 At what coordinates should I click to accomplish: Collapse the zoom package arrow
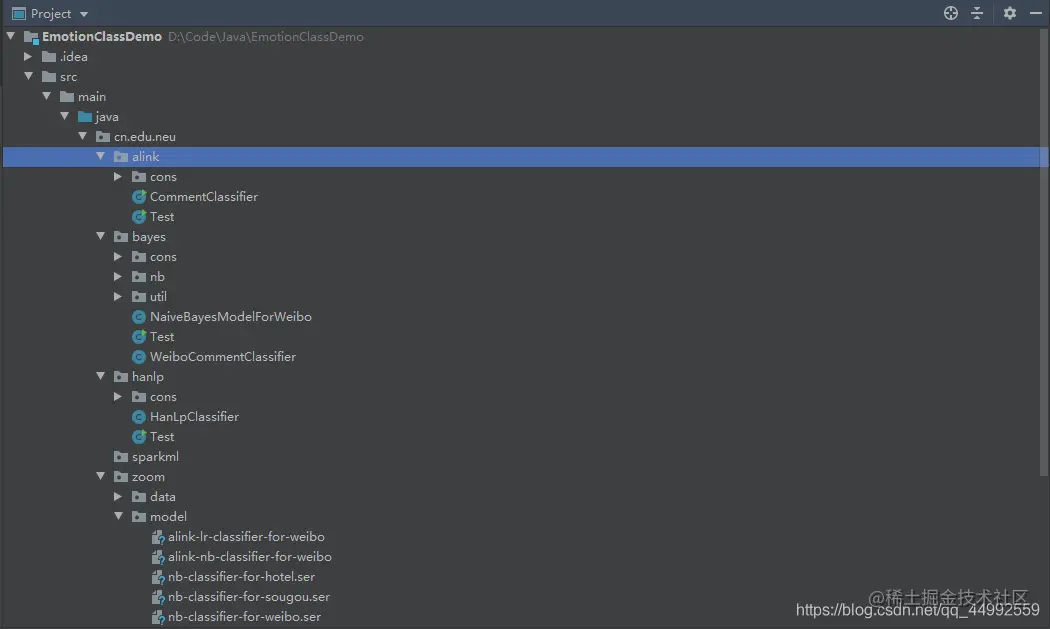pyautogui.click(x=100, y=476)
